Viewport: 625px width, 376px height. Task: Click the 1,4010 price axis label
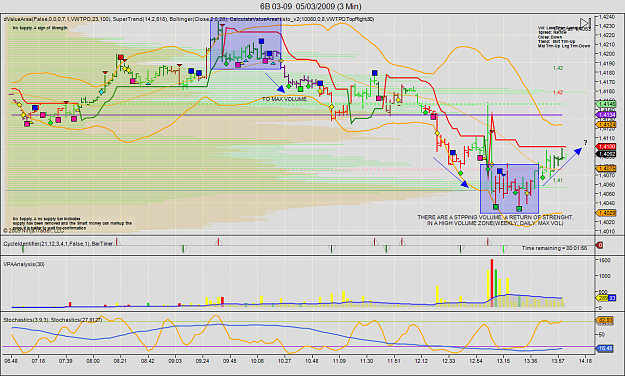coord(606,231)
